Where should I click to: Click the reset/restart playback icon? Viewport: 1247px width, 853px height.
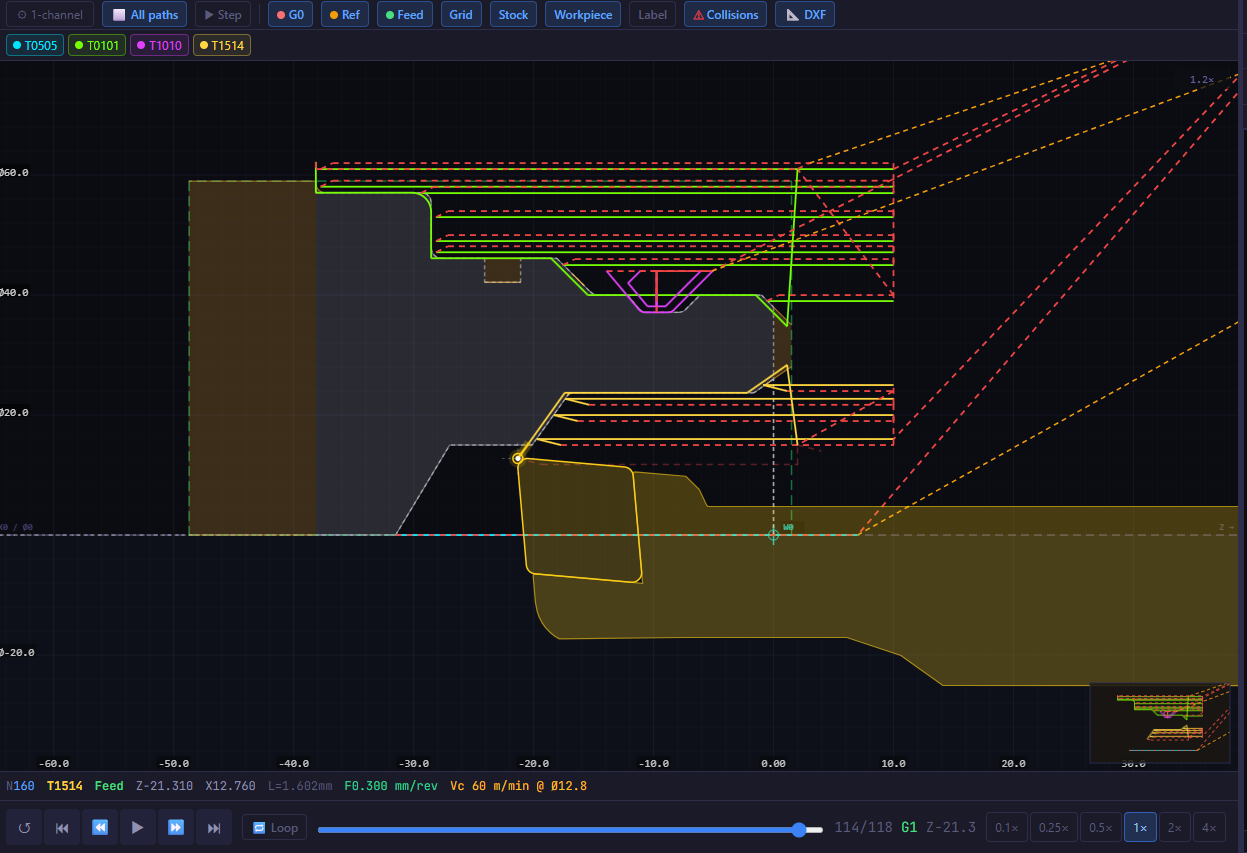tap(24, 828)
